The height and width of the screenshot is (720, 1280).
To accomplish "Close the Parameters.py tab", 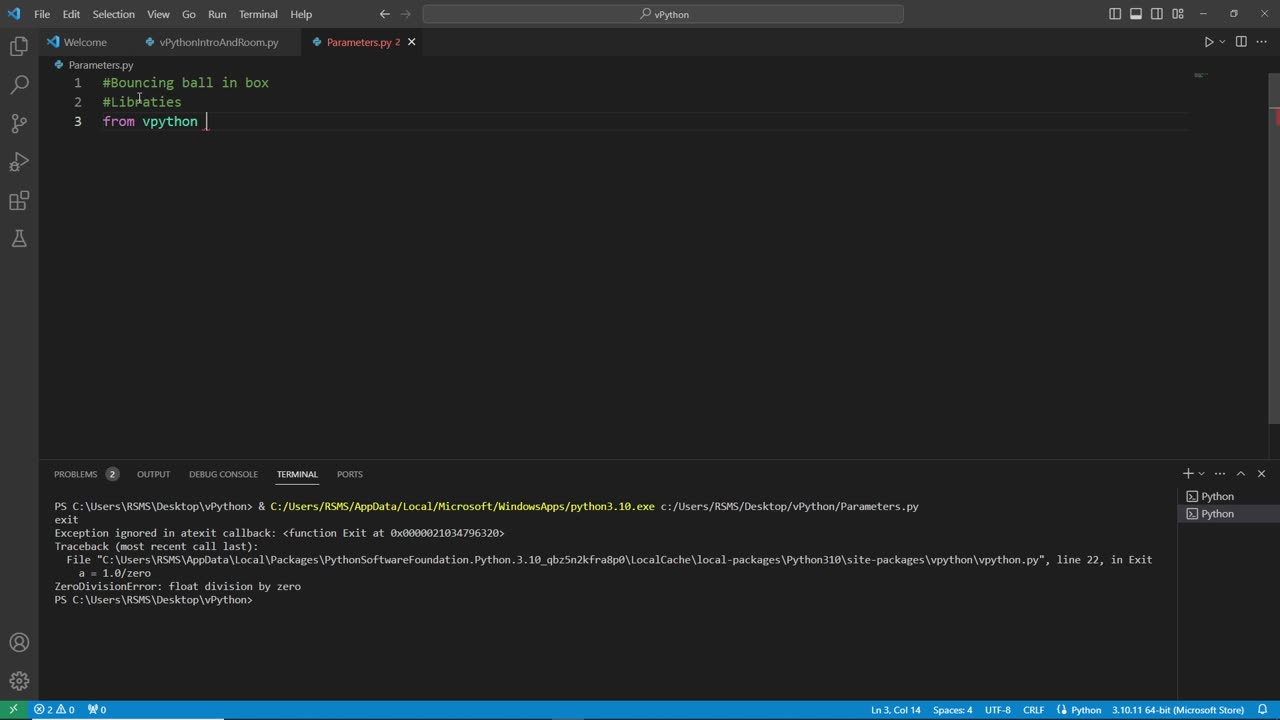I will click(411, 42).
